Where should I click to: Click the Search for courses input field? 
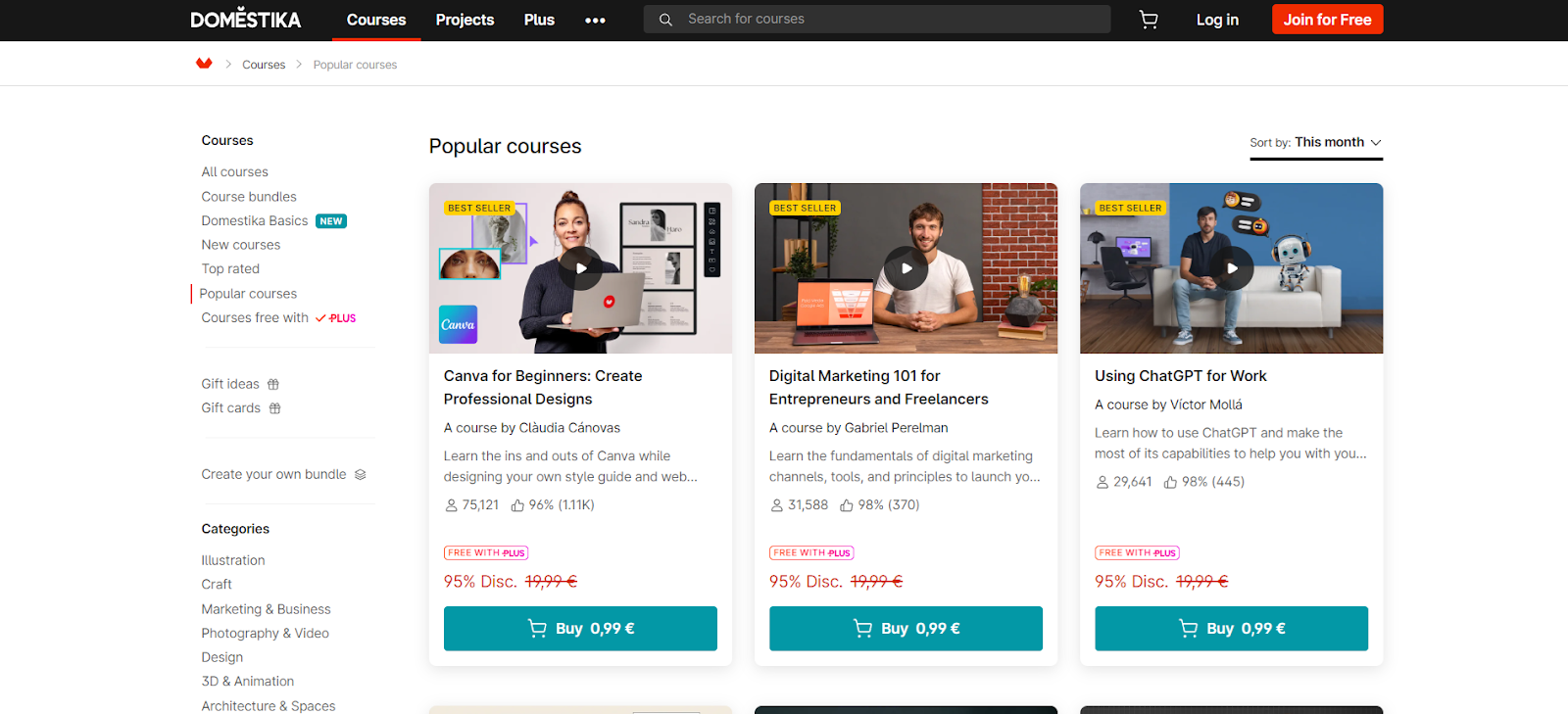click(877, 20)
